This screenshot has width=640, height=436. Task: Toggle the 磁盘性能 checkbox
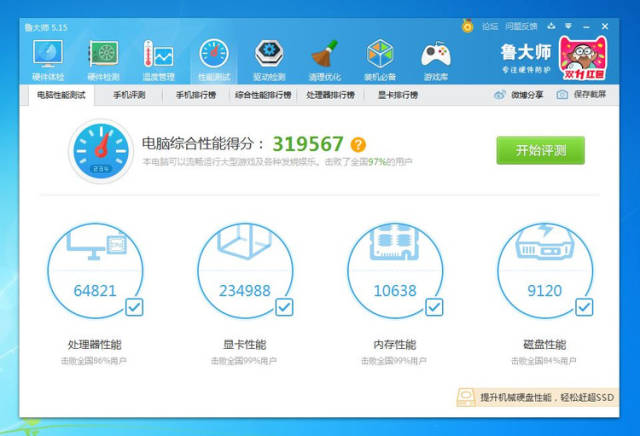click(584, 307)
